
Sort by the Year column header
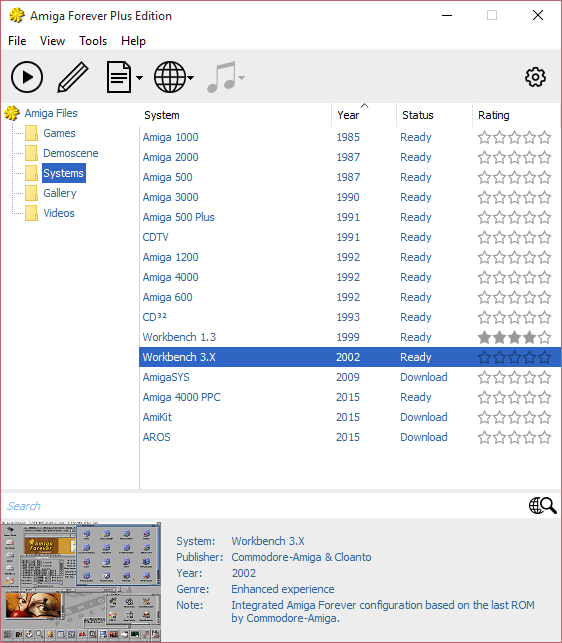pyautogui.click(x=364, y=115)
